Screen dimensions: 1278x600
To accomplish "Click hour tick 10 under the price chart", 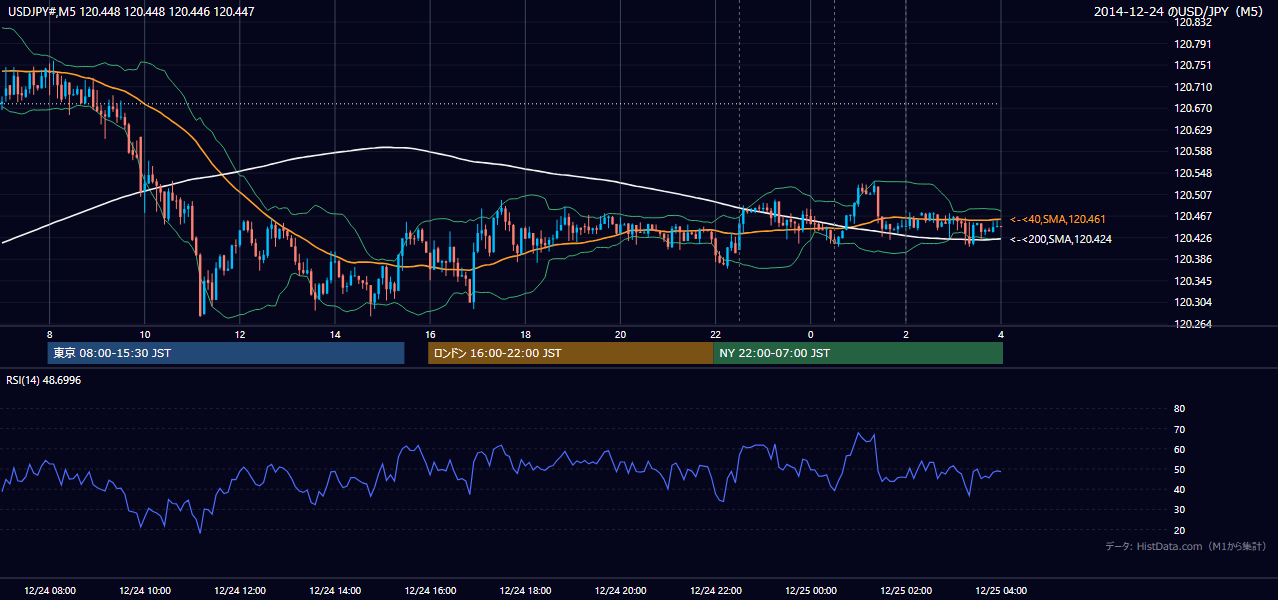I will (145, 334).
